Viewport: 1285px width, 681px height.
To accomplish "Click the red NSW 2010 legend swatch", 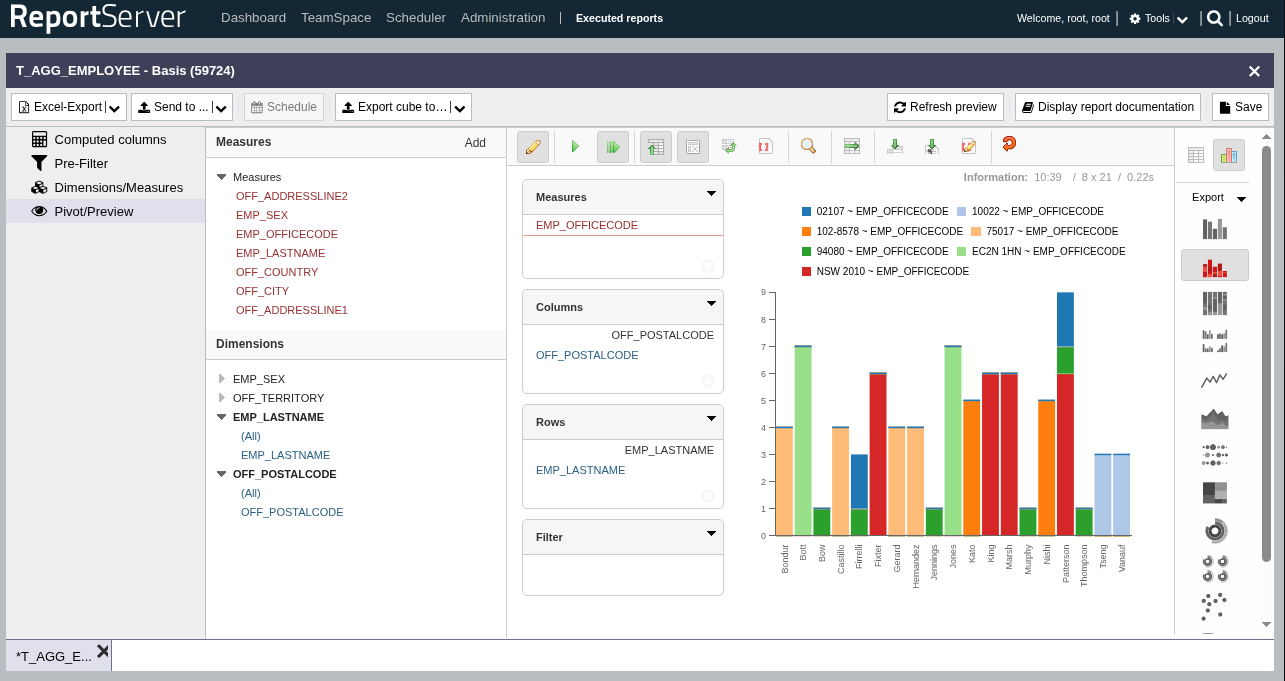I will (807, 271).
